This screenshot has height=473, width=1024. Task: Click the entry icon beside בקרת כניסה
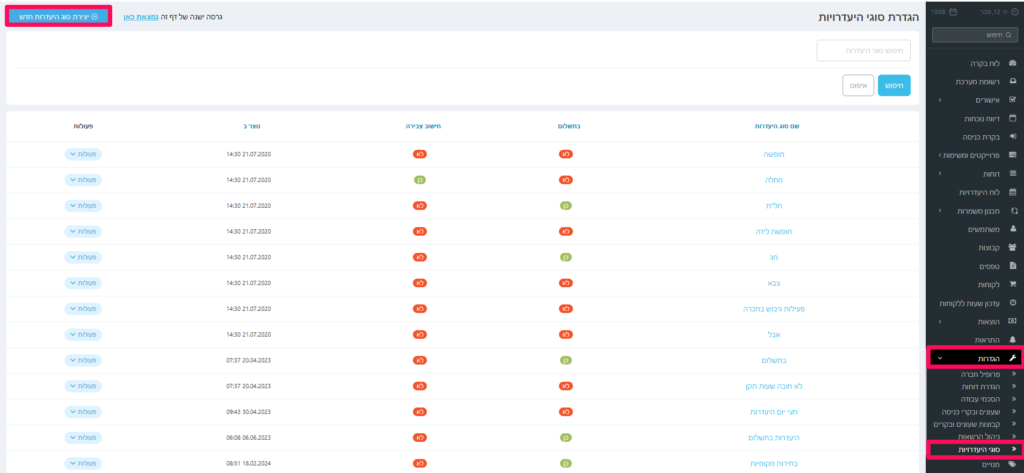(x=1012, y=137)
